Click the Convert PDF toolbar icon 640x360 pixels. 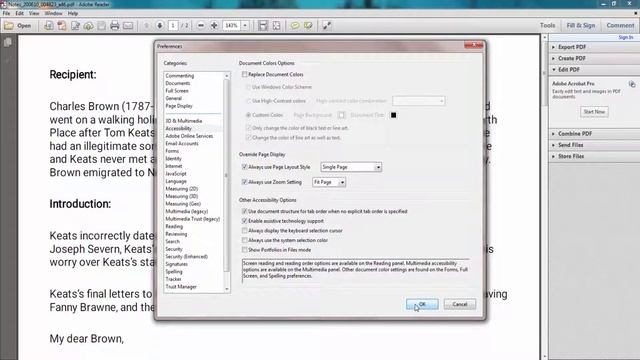(62, 26)
